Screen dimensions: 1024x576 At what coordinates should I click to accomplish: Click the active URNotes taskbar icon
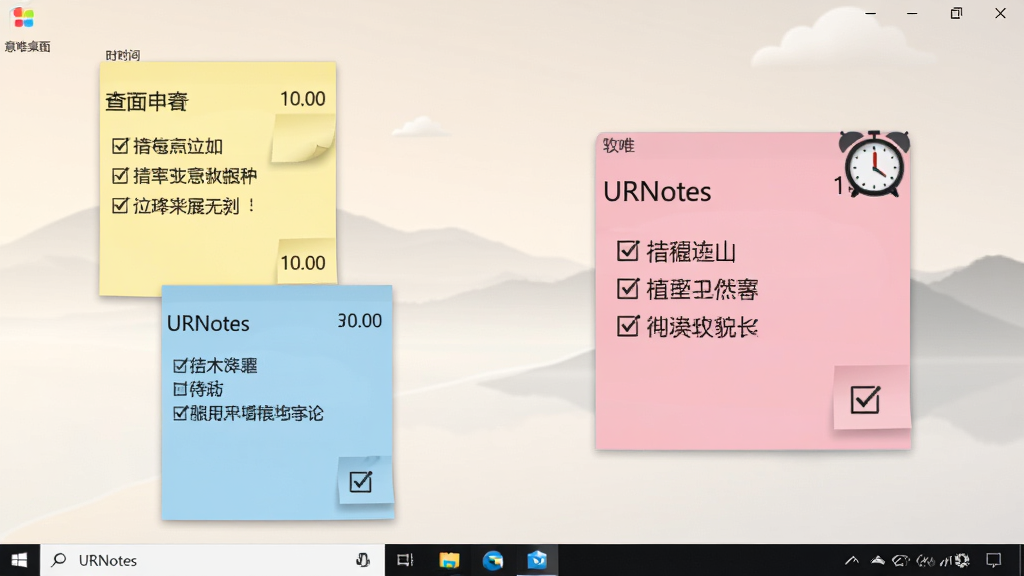coord(537,560)
